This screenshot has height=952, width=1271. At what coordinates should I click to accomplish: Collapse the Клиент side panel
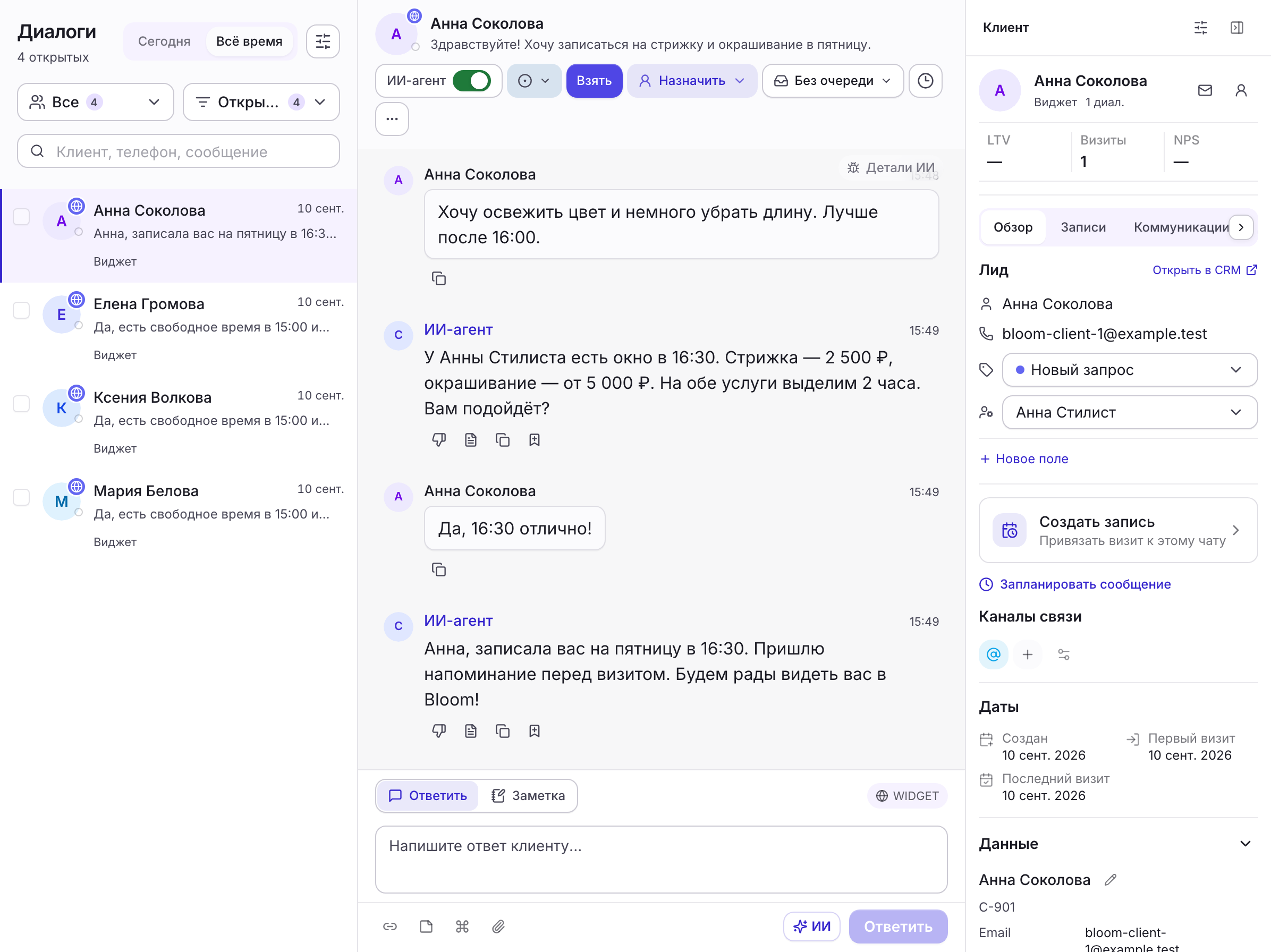pos(1236,28)
